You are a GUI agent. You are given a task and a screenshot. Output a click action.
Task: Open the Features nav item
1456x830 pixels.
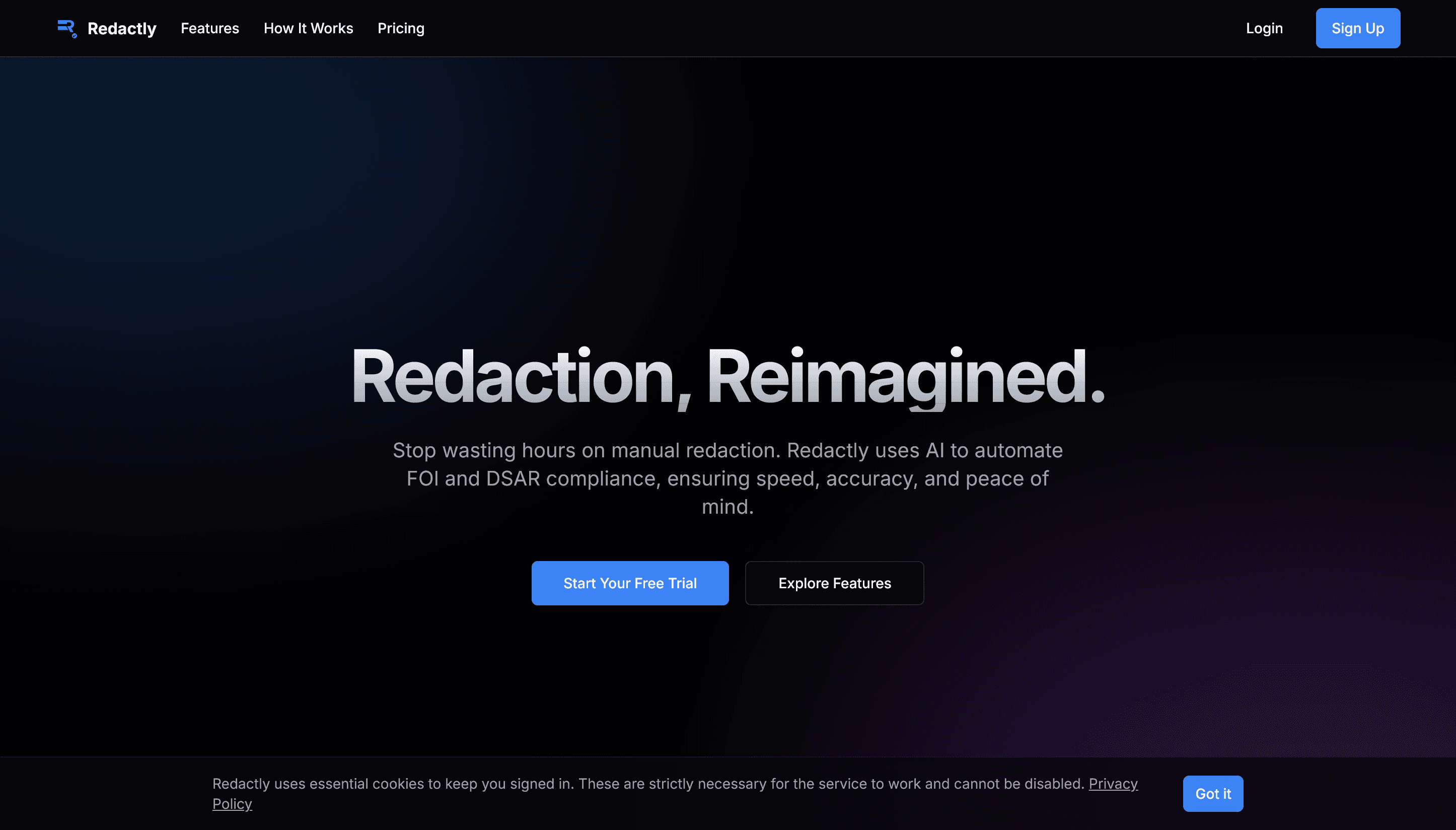210,29
